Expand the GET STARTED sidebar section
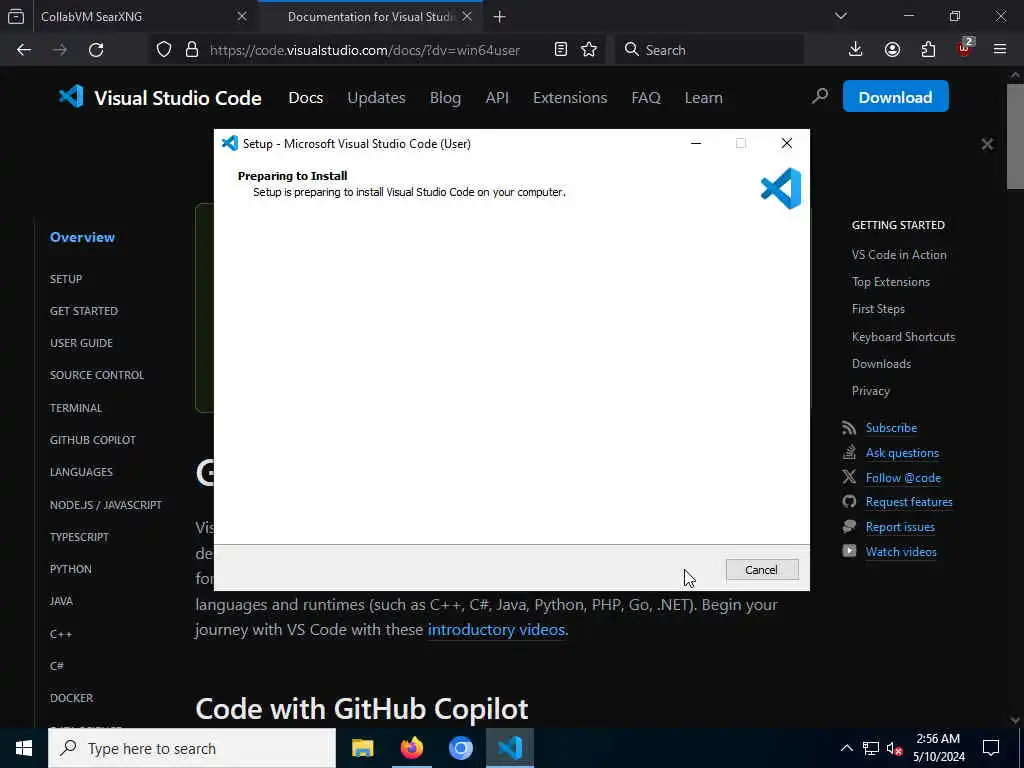This screenshot has height=768, width=1024. click(84, 311)
